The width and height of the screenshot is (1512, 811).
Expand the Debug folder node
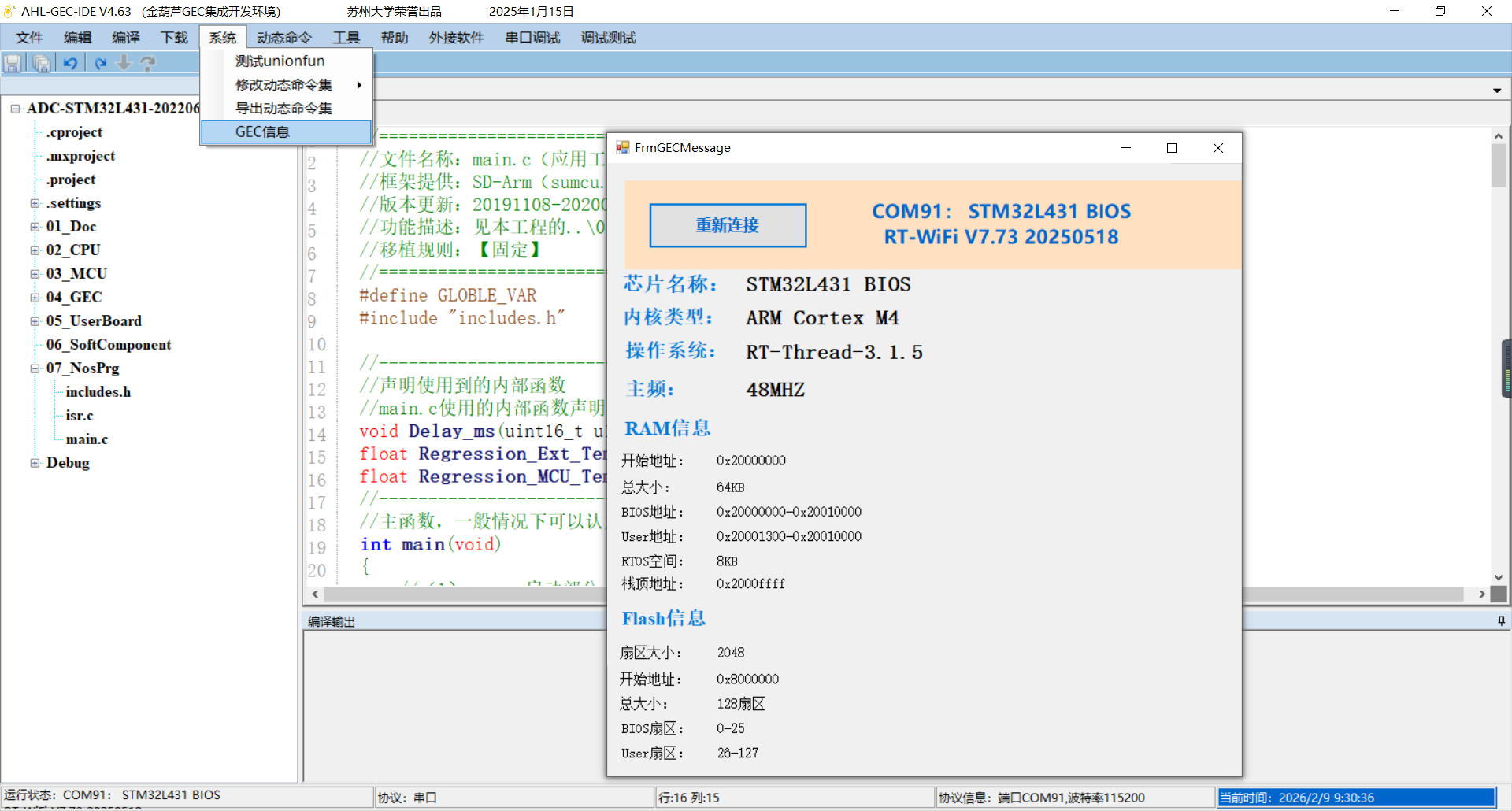point(35,463)
